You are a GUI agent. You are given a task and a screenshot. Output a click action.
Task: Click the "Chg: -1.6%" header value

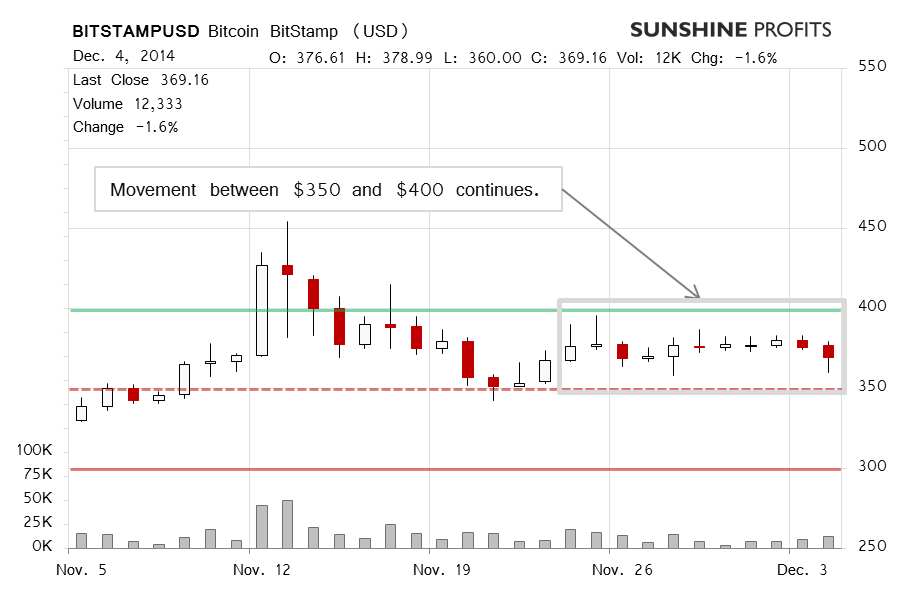click(x=734, y=58)
